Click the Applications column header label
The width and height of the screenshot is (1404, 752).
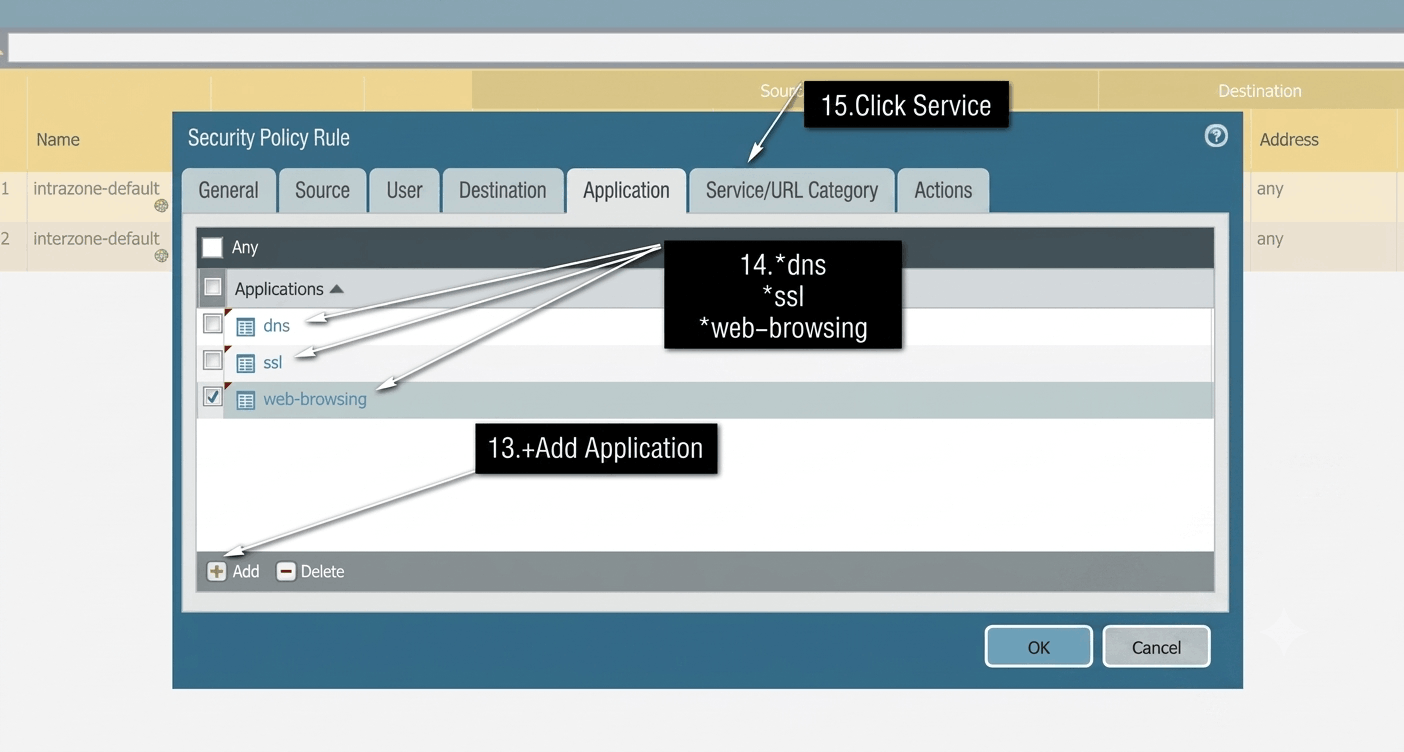coord(279,289)
